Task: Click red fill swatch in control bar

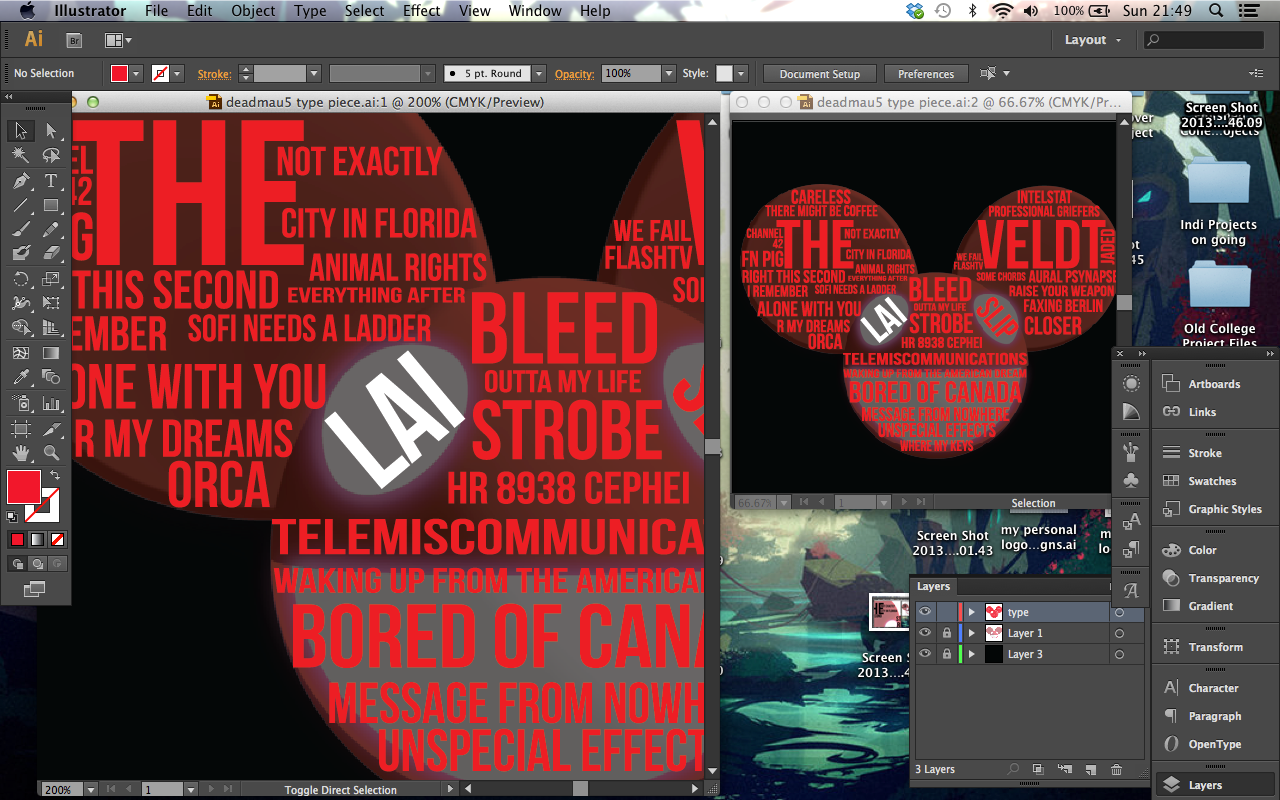Action: [119, 74]
